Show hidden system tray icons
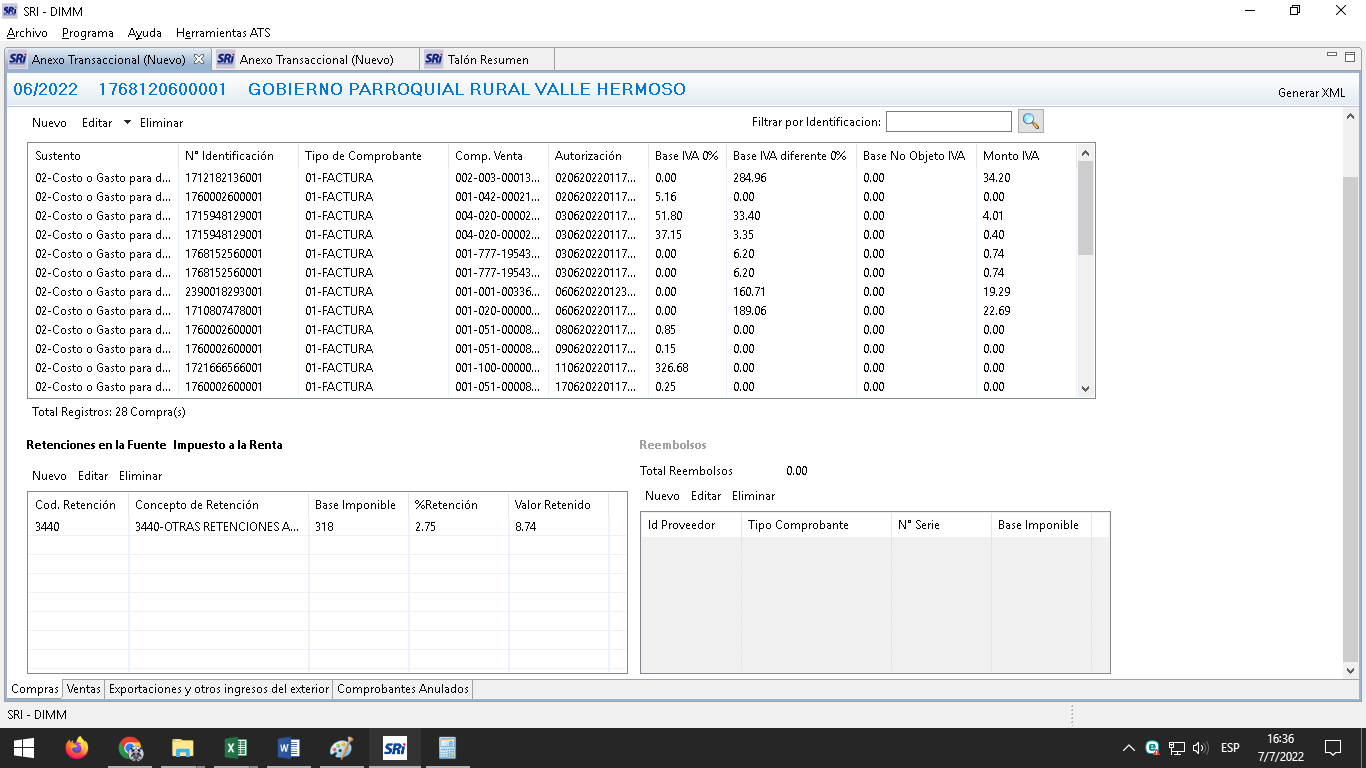This screenshot has width=1366, height=768. 1128,748
